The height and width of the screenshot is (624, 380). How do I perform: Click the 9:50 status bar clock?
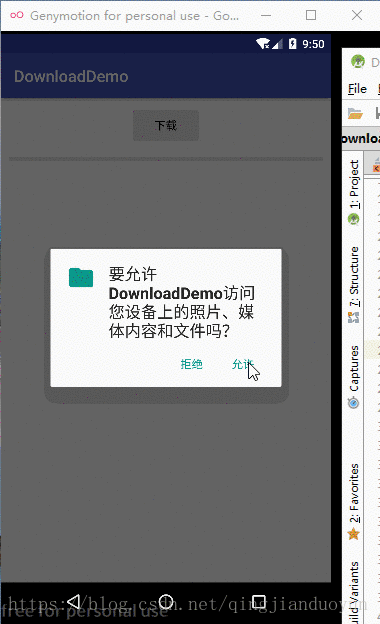[x=313, y=44]
